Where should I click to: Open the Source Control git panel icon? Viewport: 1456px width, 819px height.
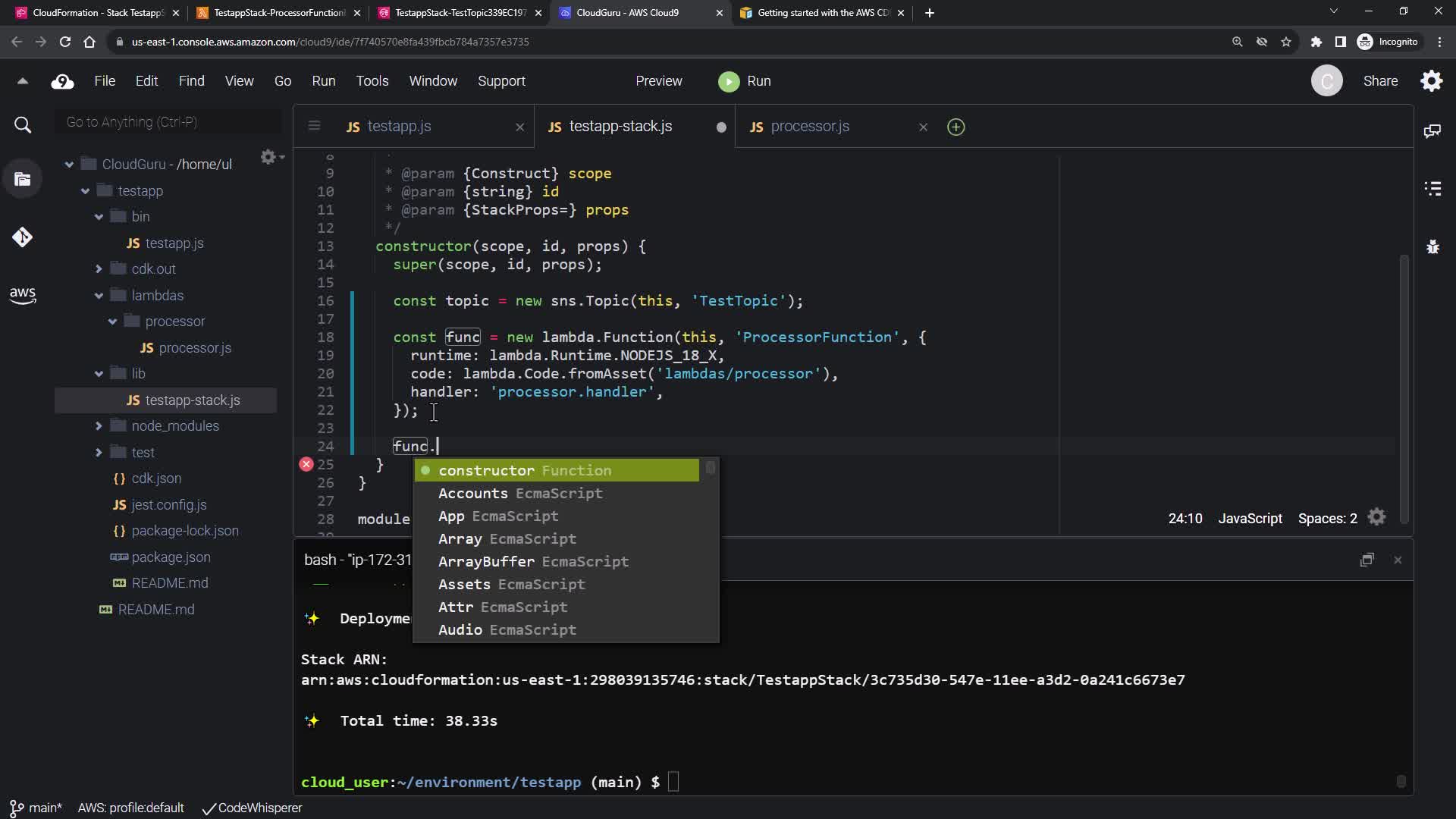(22, 237)
